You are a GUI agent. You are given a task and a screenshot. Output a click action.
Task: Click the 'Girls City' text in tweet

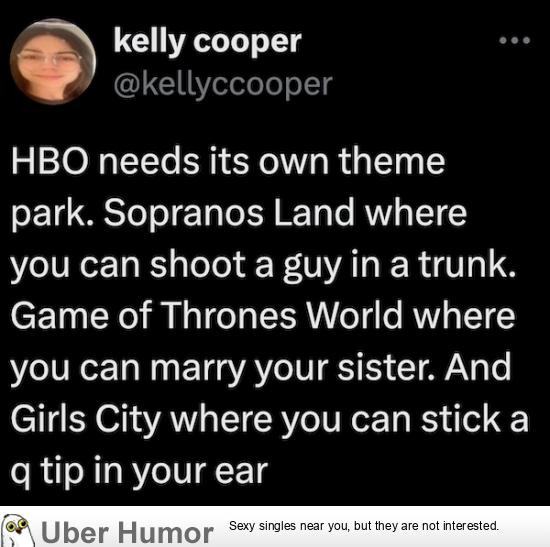pos(86,420)
